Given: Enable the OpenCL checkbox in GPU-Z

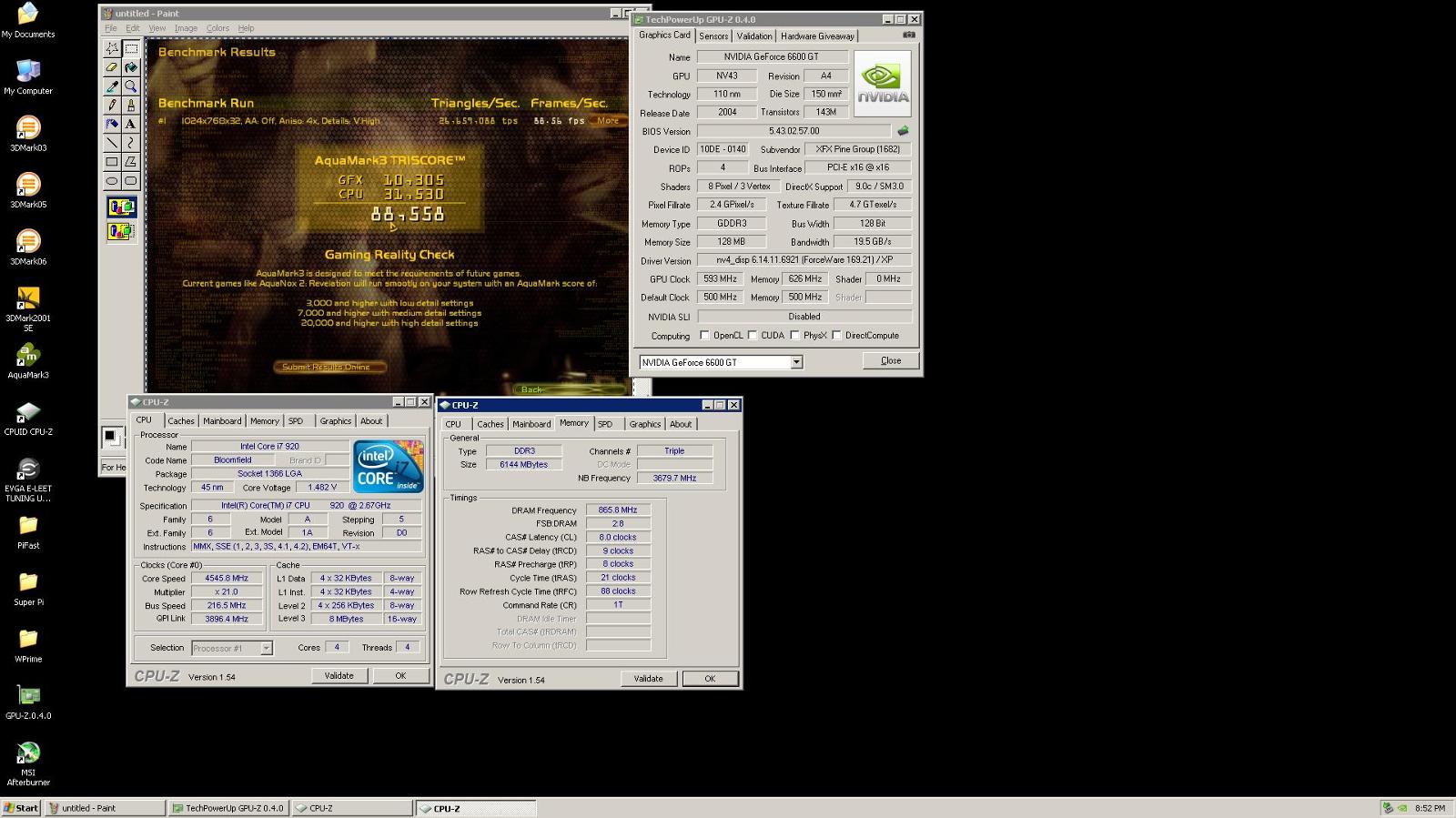Looking at the screenshot, I should pyautogui.click(x=704, y=335).
